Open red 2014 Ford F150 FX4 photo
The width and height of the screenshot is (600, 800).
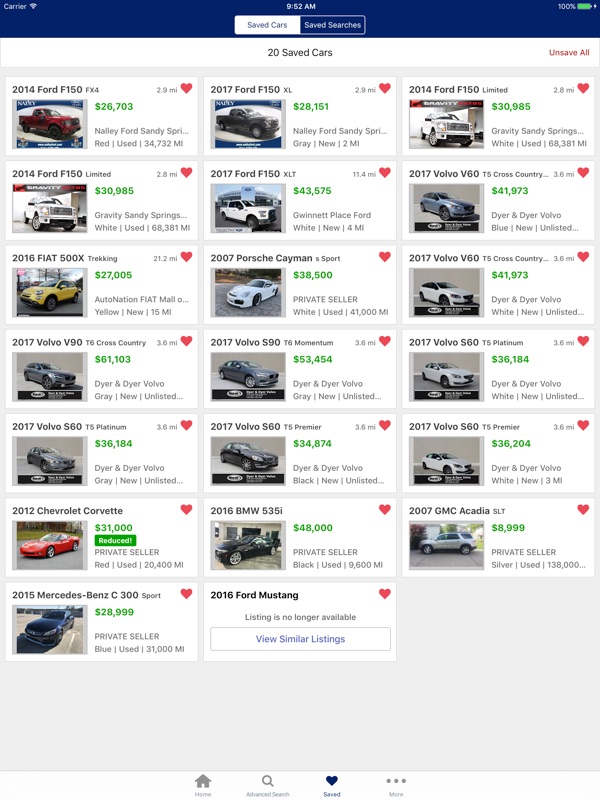pyautogui.click(x=49, y=124)
